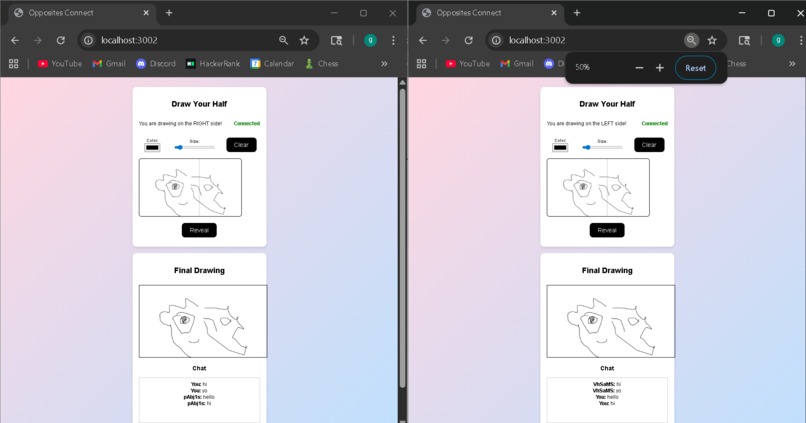
Task: Open a new tab in left window
Action: point(169,13)
